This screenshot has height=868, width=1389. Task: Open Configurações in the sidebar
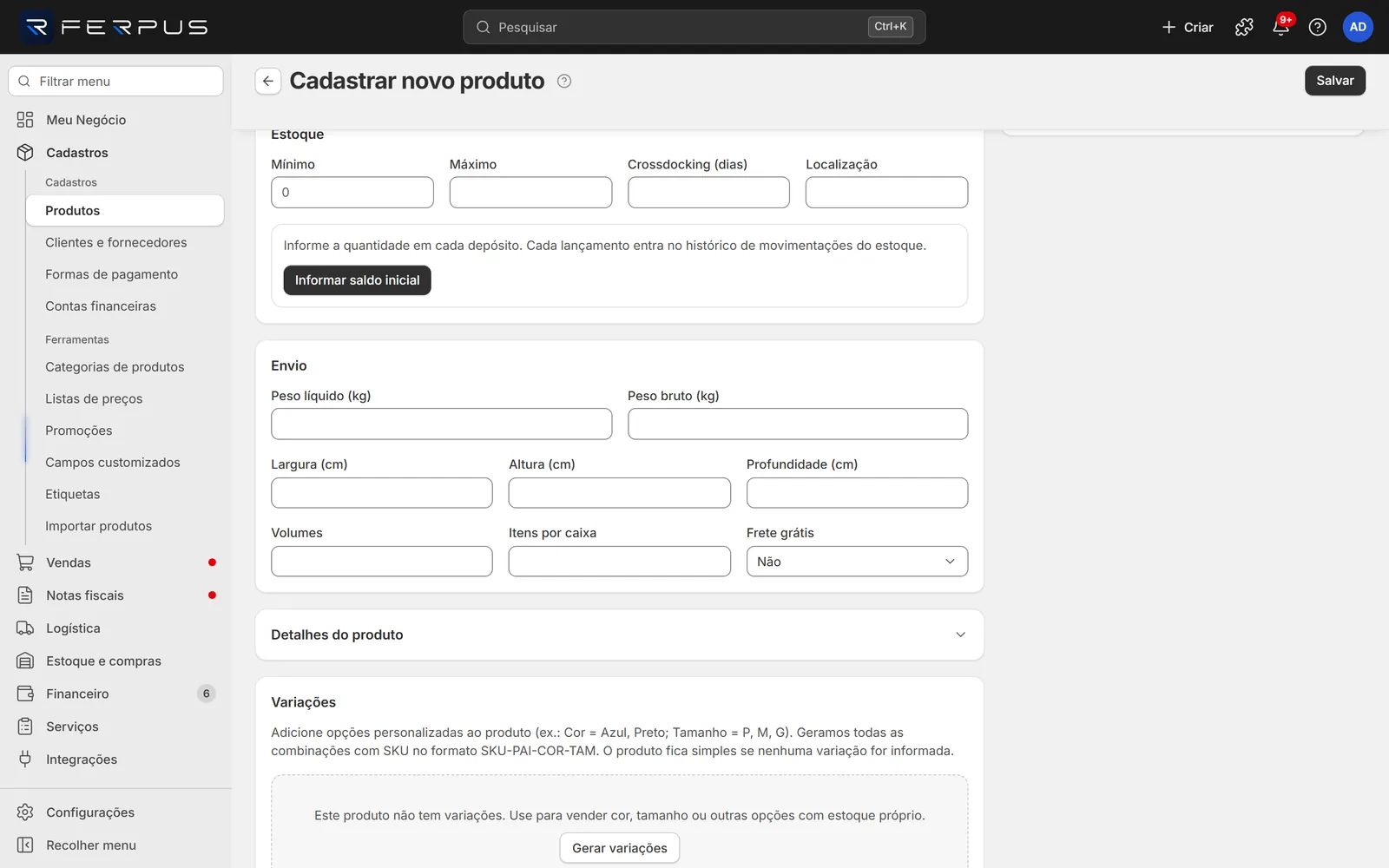click(x=115, y=812)
